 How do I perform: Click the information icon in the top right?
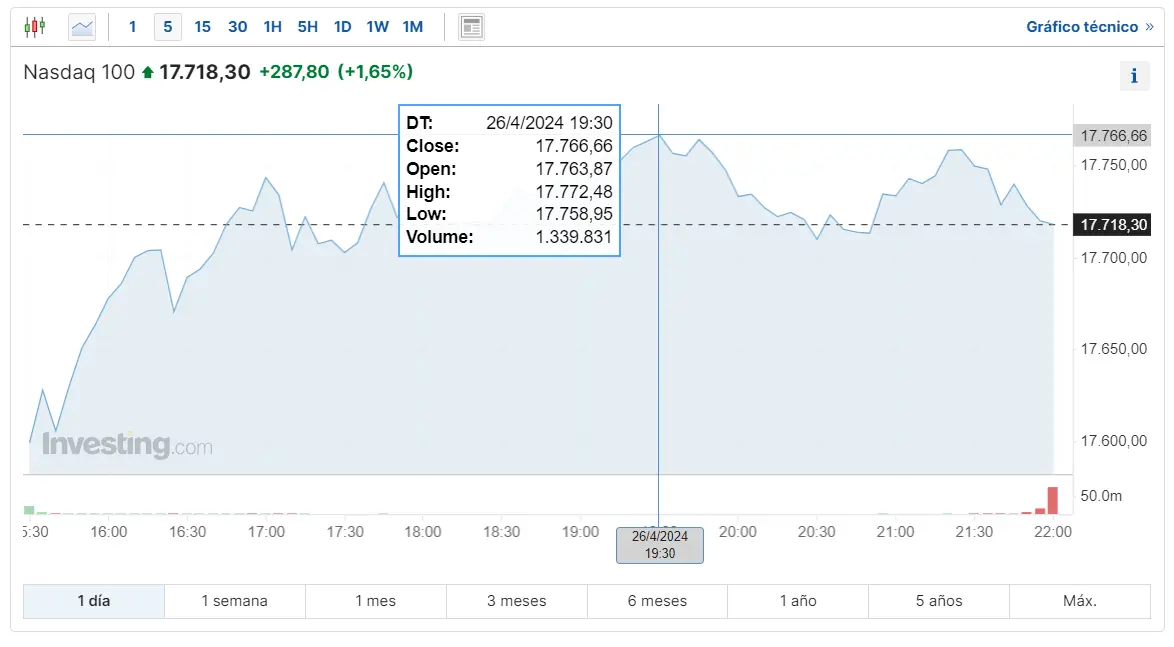(1134, 75)
